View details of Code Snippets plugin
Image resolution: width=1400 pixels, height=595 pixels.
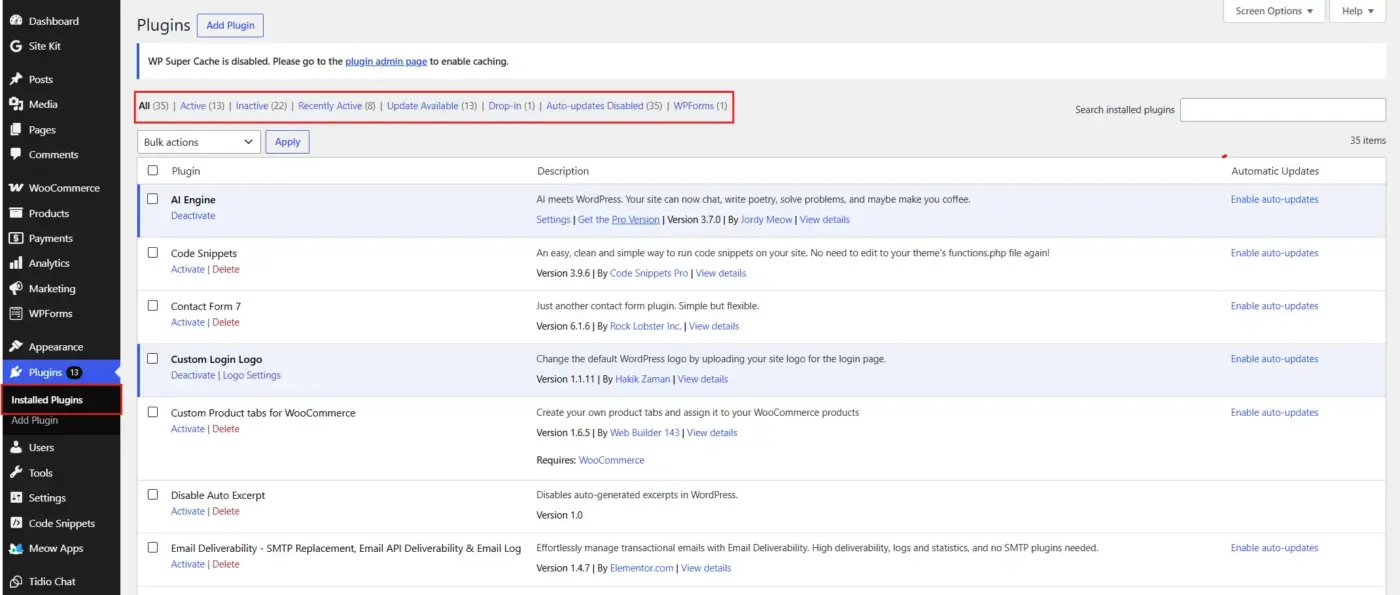pos(721,273)
